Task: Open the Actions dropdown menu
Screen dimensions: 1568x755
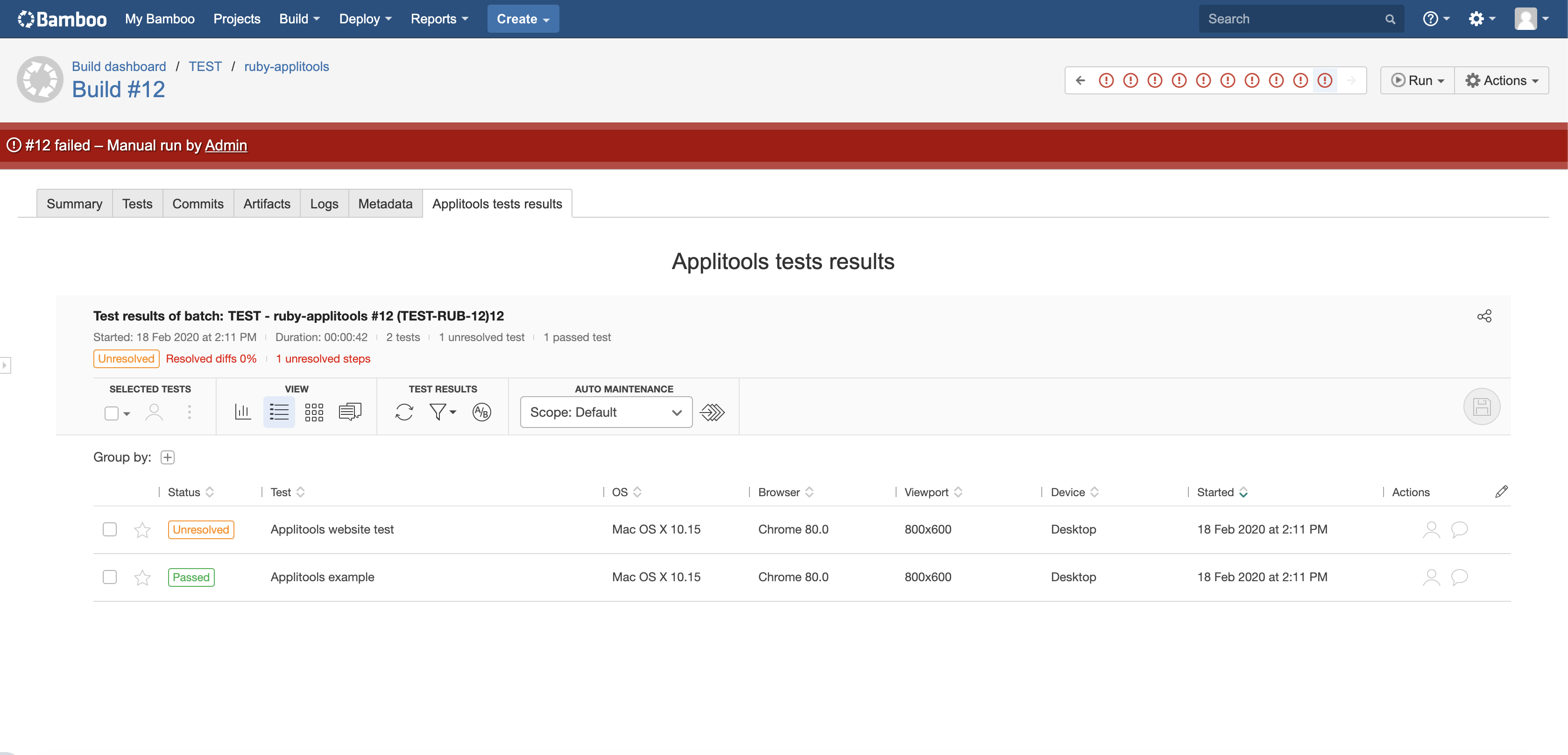Action: pyautogui.click(x=1501, y=80)
